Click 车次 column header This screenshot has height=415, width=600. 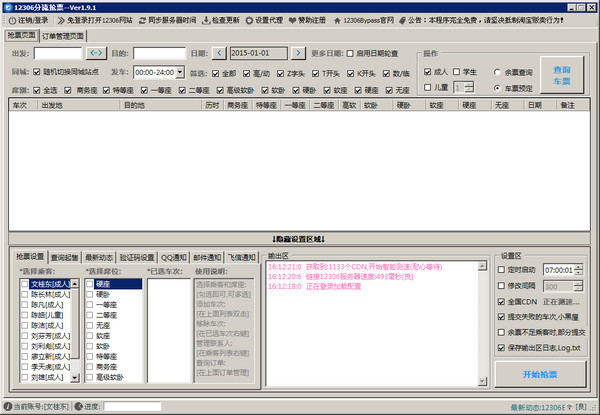click(x=23, y=105)
